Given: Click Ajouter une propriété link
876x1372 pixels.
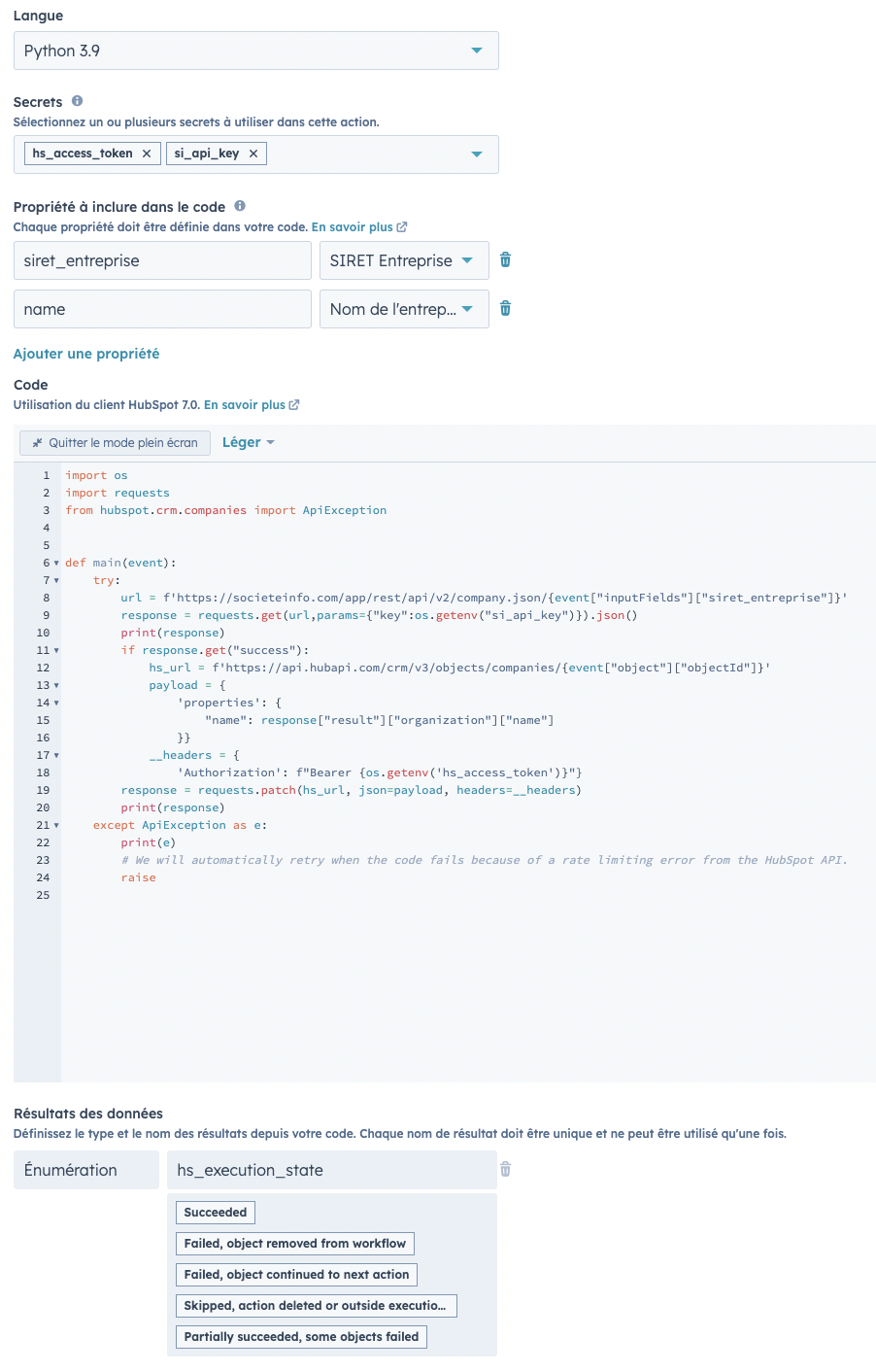Looking at the screenshot, I should point(86,354).
